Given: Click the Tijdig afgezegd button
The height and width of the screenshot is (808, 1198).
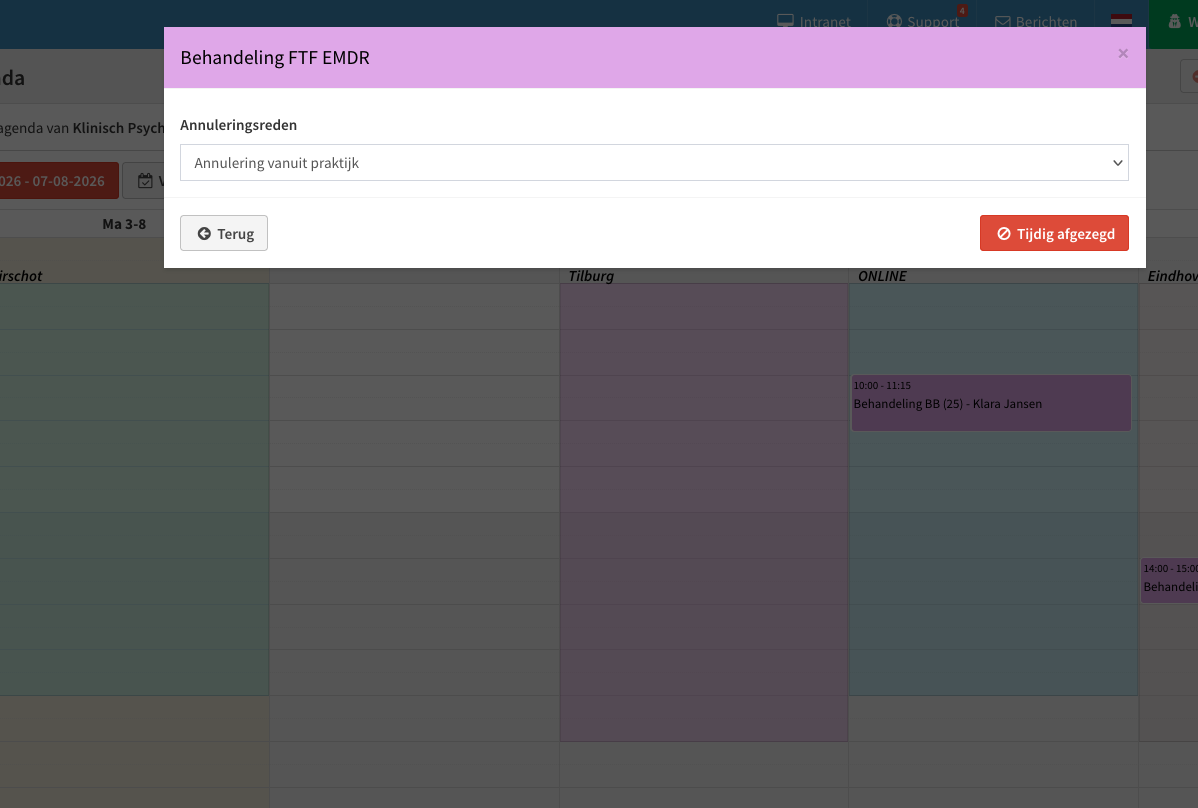Looking at the screenshot, I should coord(1054,233).
